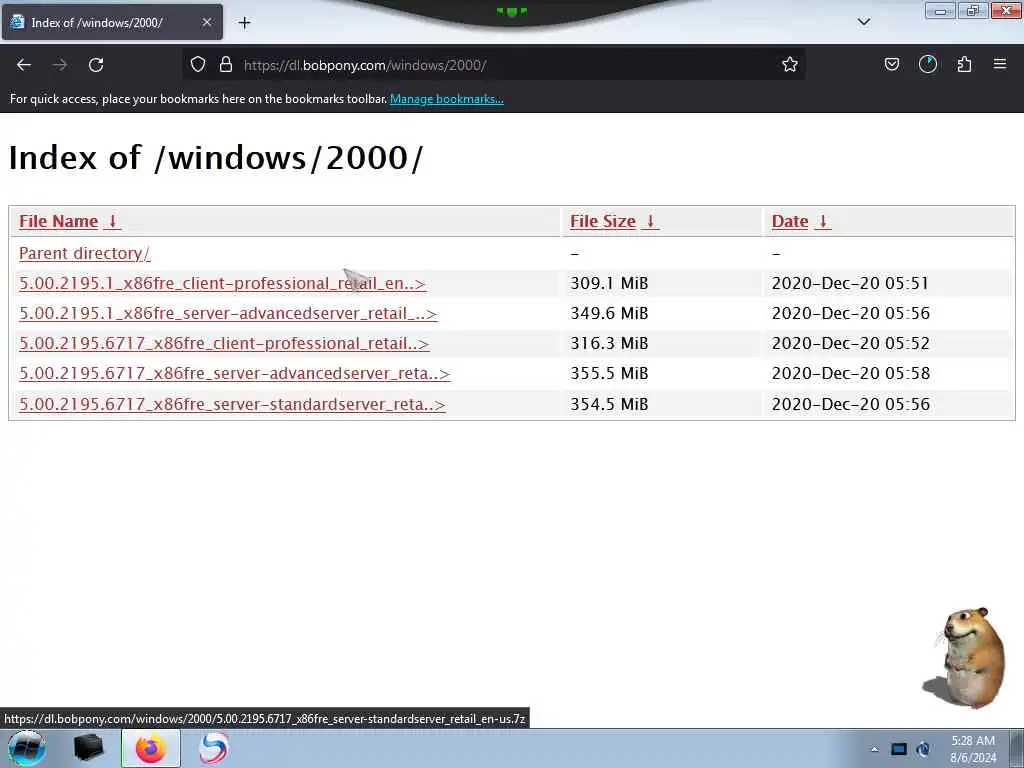Open the Firefox hamburger application menu
Screen dimensions: 1024x768
999,65
